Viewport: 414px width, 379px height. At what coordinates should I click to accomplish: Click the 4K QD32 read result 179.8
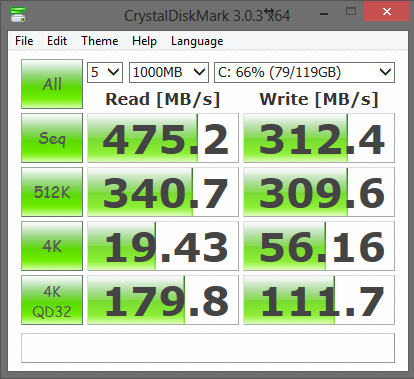tap(163, 300)
